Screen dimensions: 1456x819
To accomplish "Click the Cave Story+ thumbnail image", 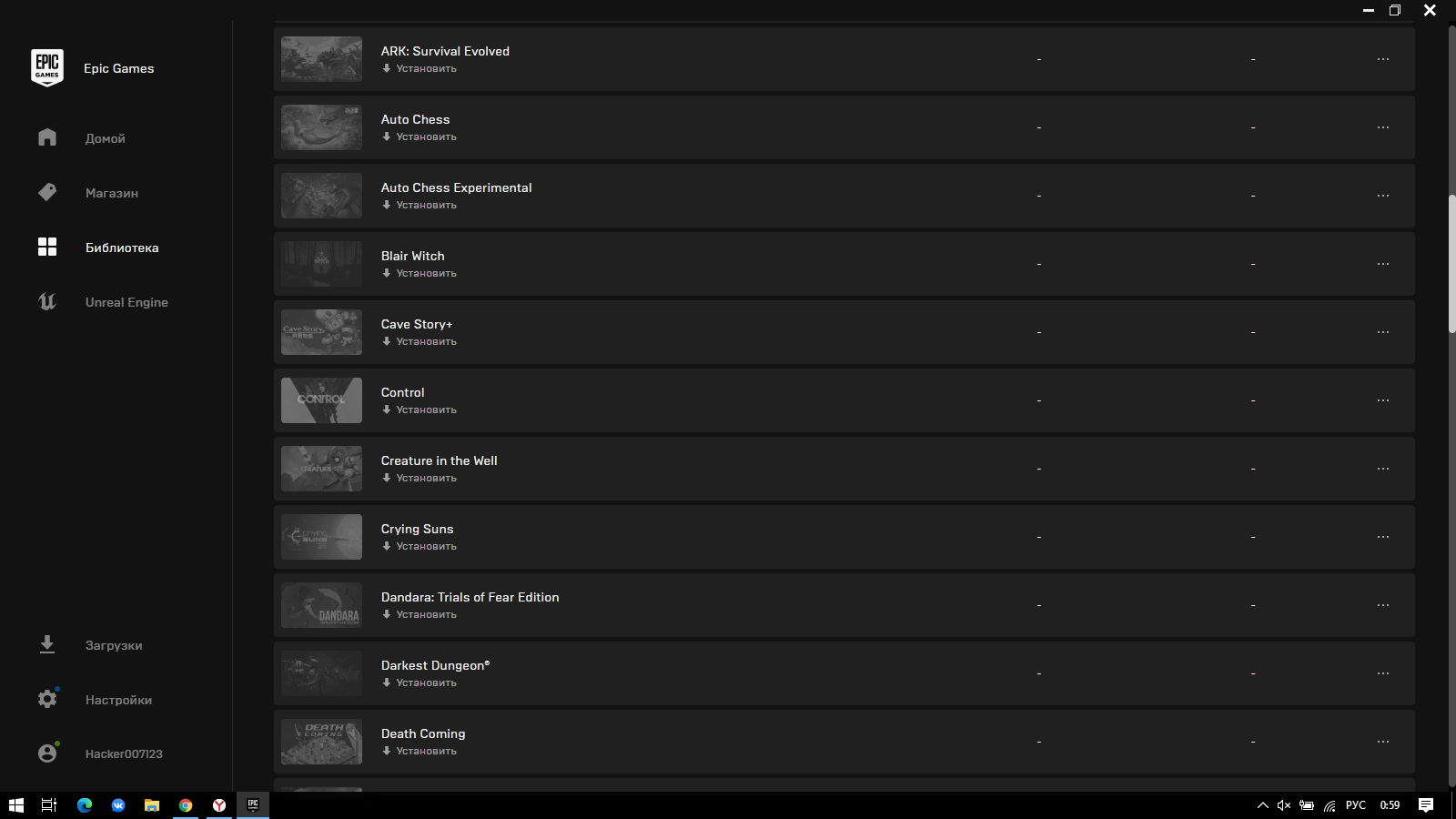I will [321, 332].
